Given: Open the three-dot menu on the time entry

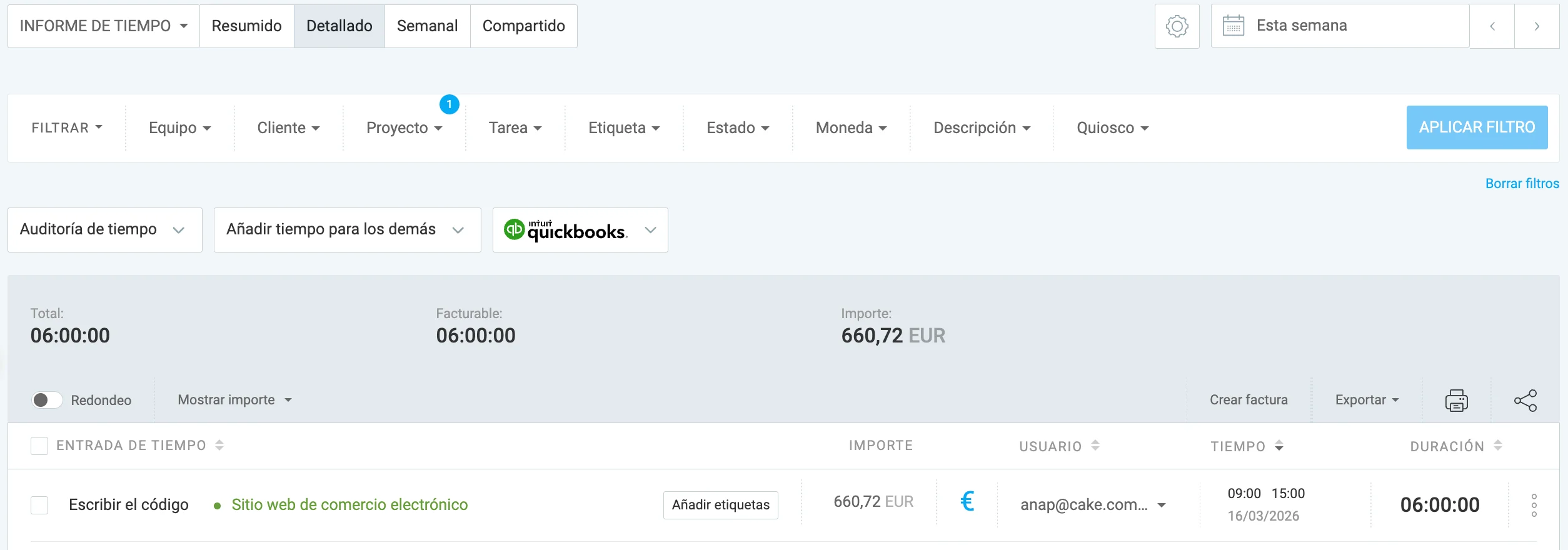Looking at the screenshot, I should [x=1535, y=504].
